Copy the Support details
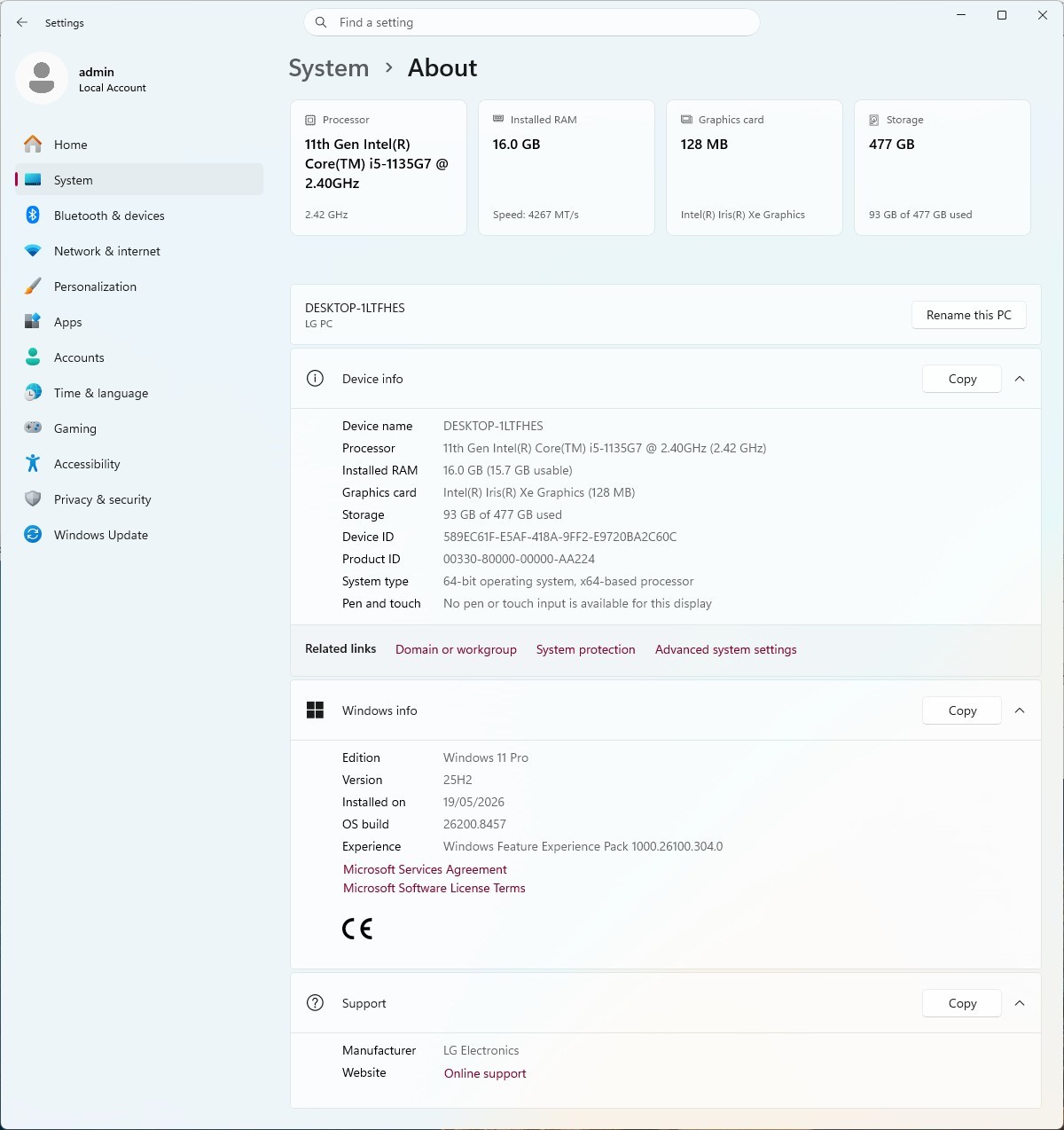The height and width of the screenshot is (1130, 1064). pos(962,1003)
